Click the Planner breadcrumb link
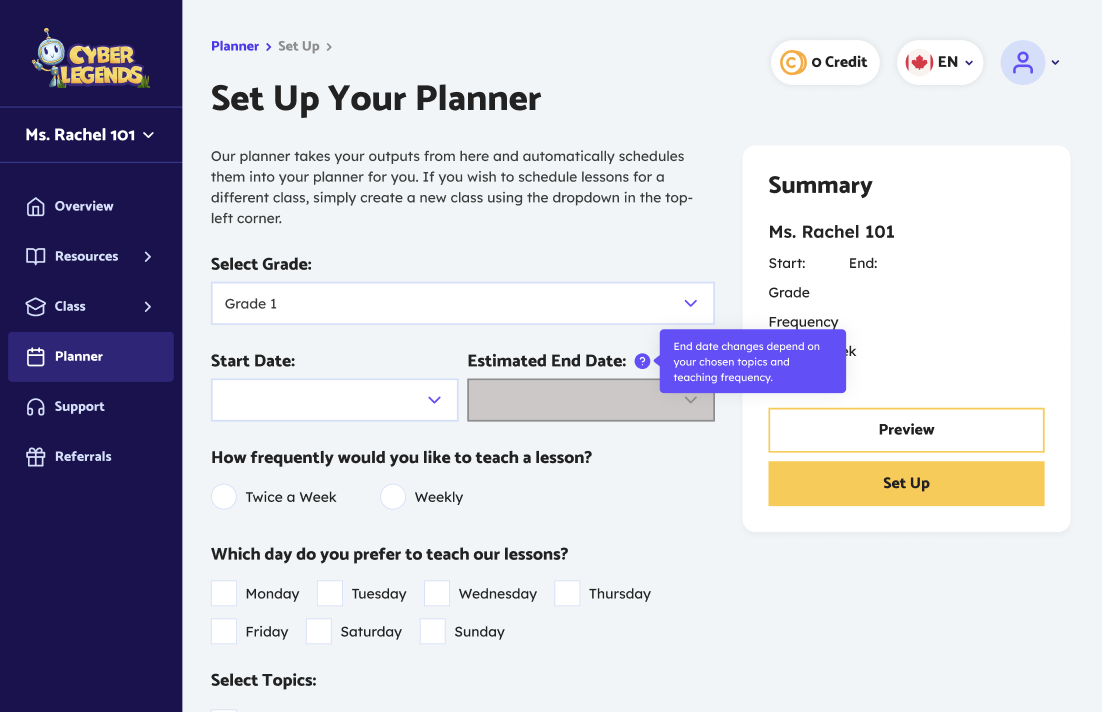Image resolution: width=1102 pixels, height=712 pixels. (235, 46)
